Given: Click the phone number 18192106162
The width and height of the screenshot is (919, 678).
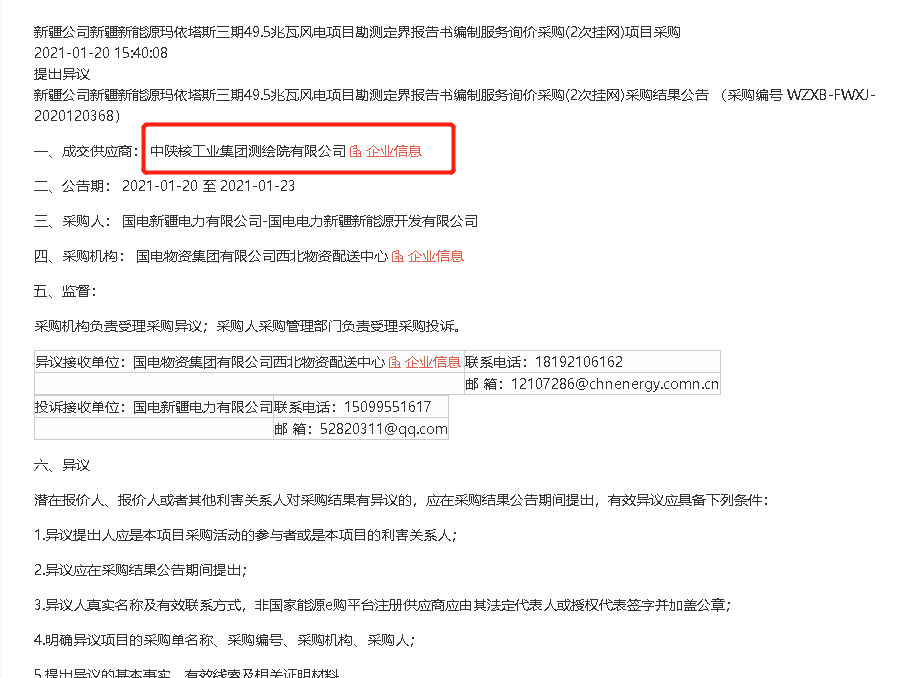Looking at the screenshot, I should click(x=579, y=362).
